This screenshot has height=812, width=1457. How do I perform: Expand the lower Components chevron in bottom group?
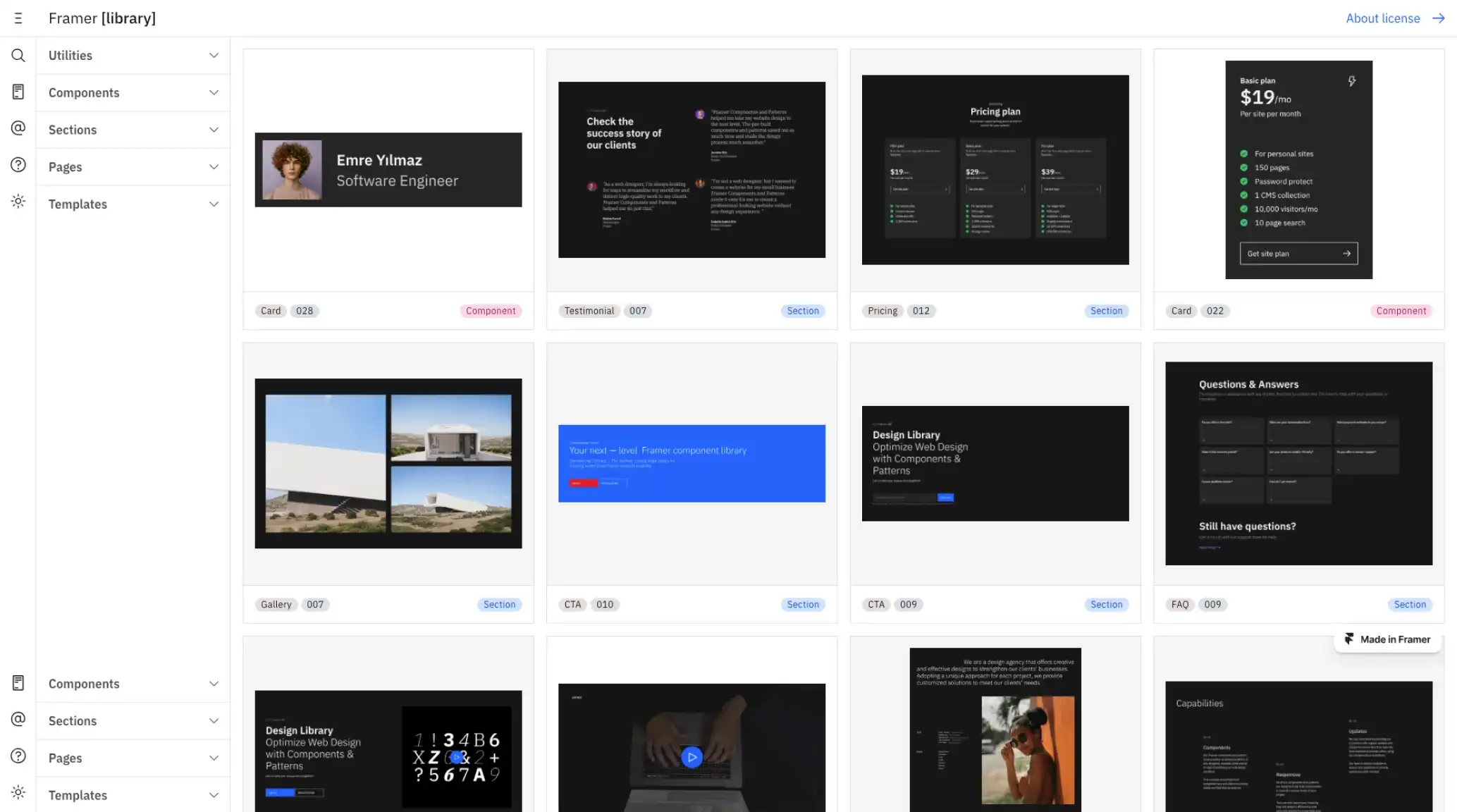[214, 684]
